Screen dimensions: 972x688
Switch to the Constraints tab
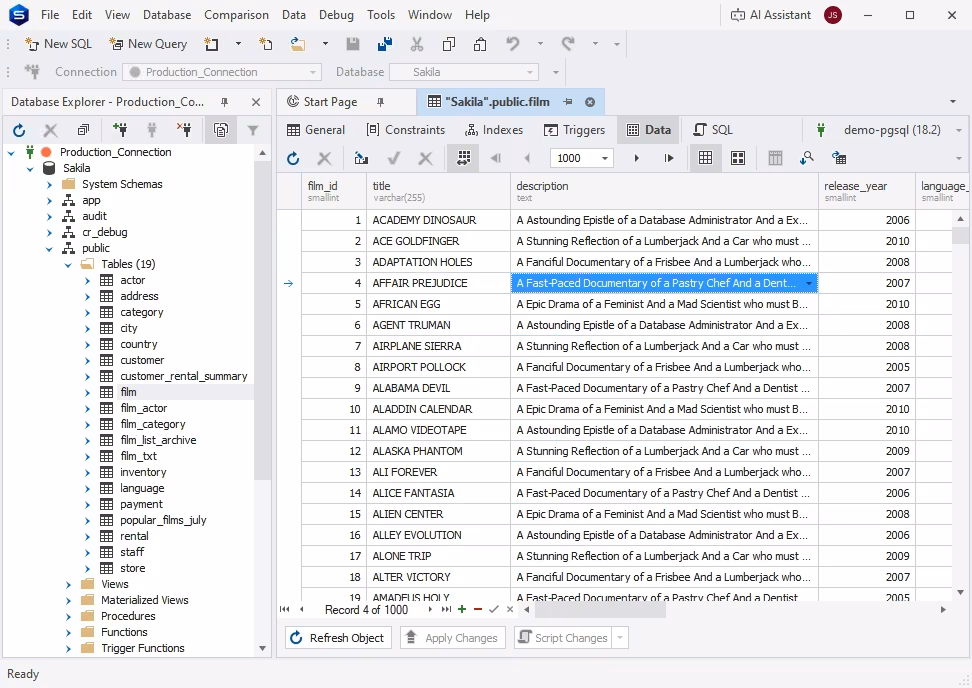406,130
